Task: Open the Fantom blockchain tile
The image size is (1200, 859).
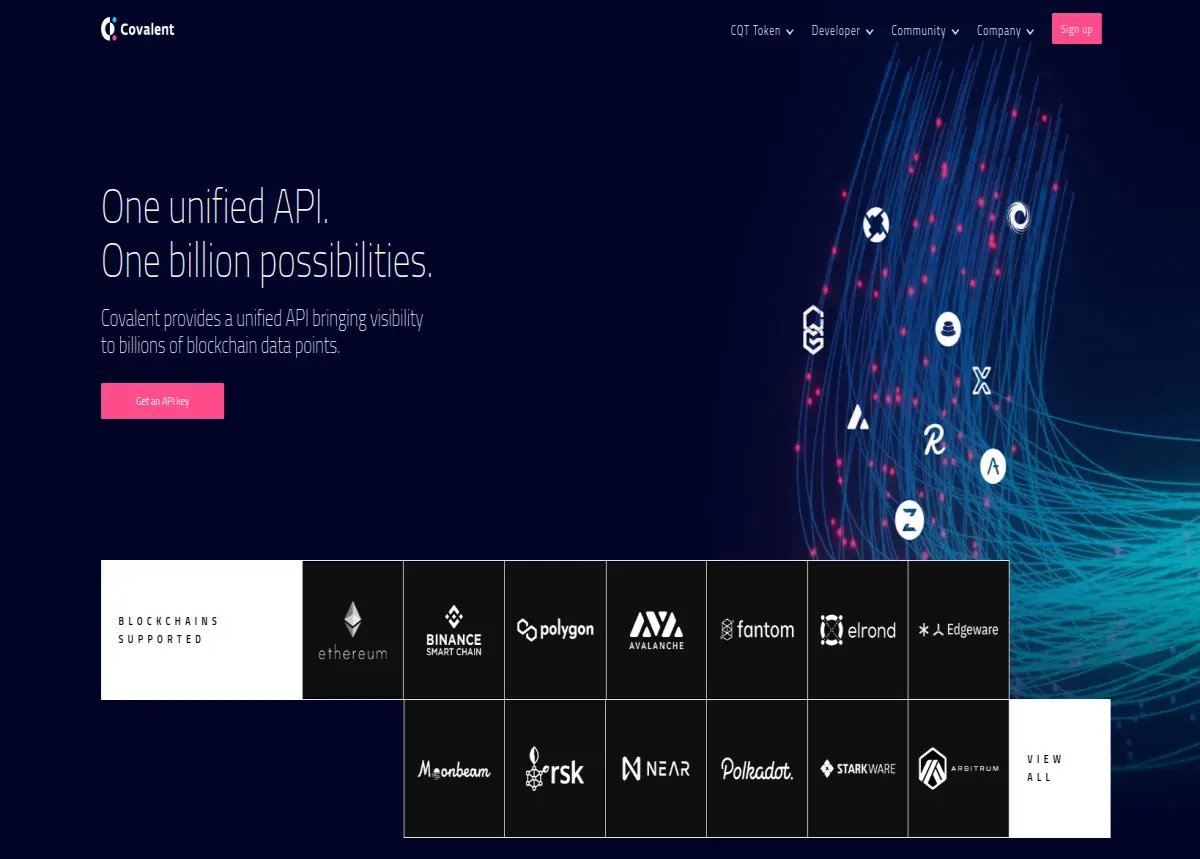Action: pyautogui.click(x=757, y=630)
